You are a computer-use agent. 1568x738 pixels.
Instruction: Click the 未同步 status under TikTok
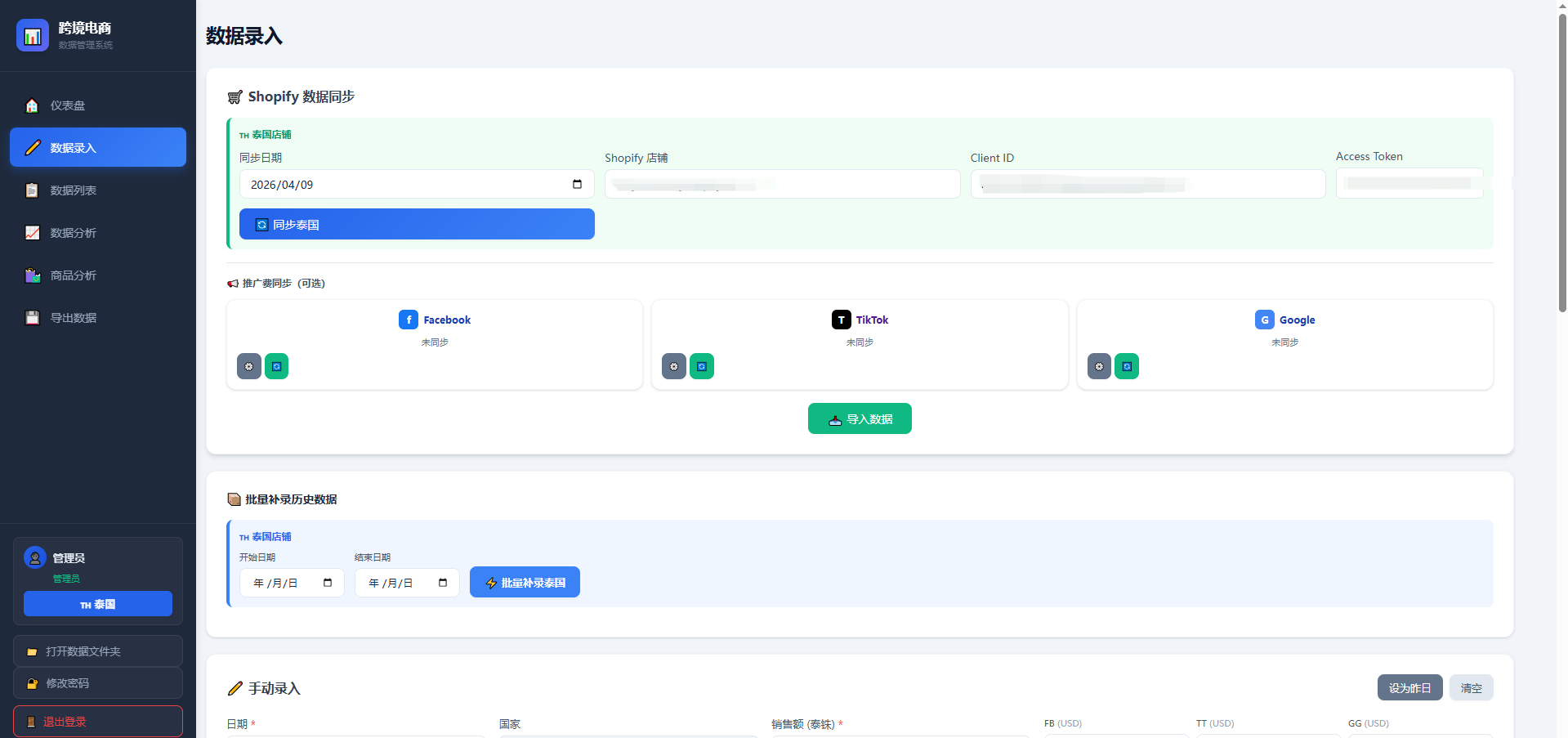tap(860, 342)
